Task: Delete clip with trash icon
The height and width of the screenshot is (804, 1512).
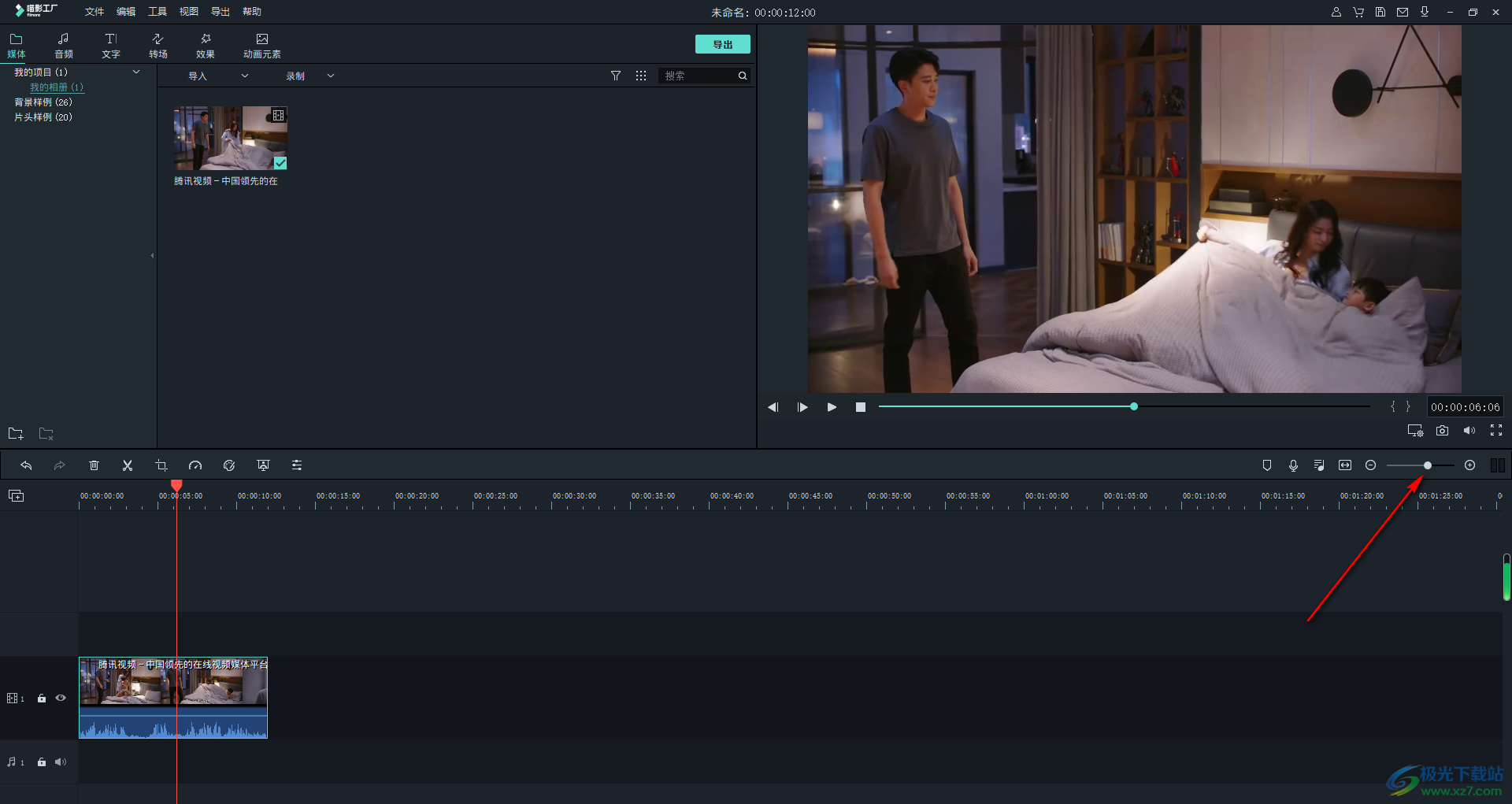Action: (x=94, y=465)
